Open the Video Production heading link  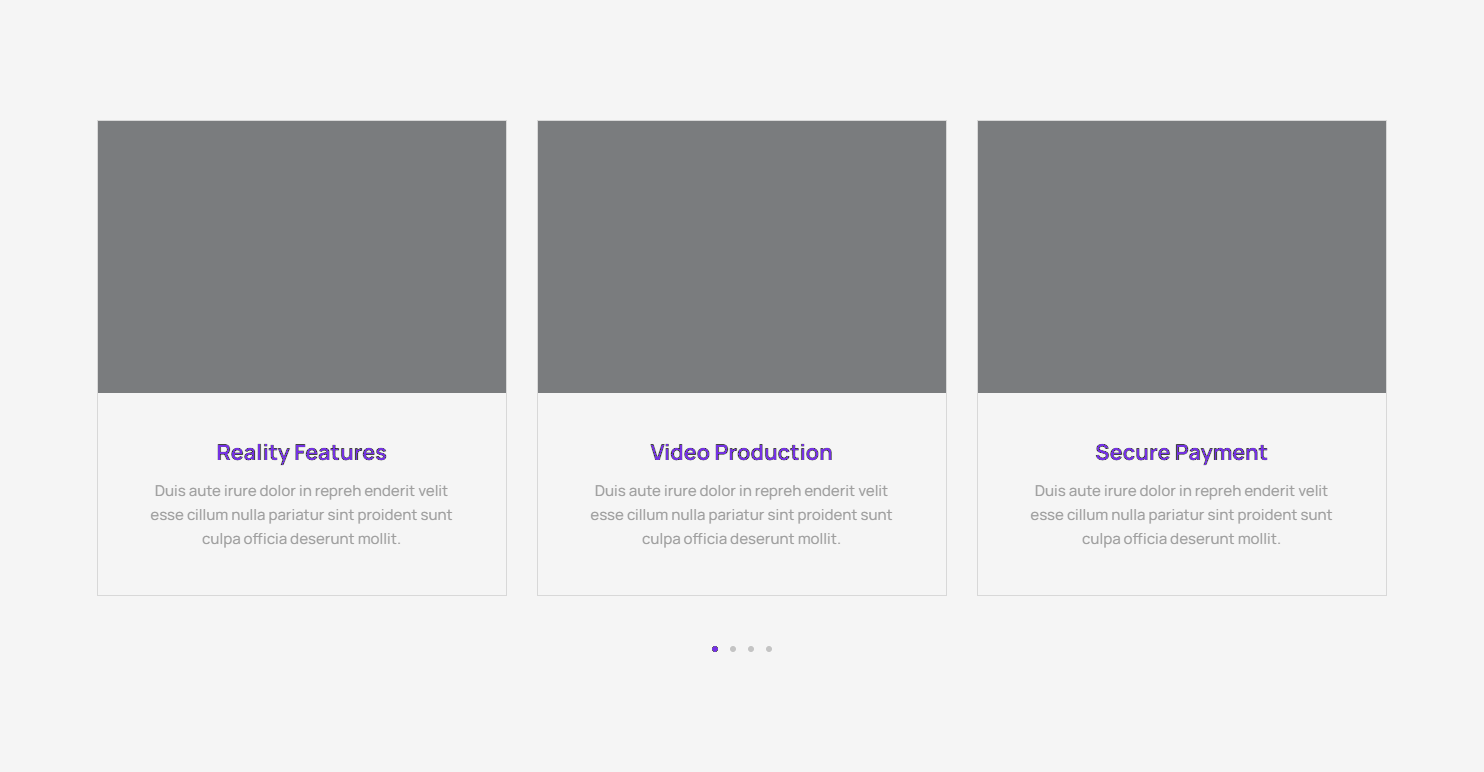[741, 453]
